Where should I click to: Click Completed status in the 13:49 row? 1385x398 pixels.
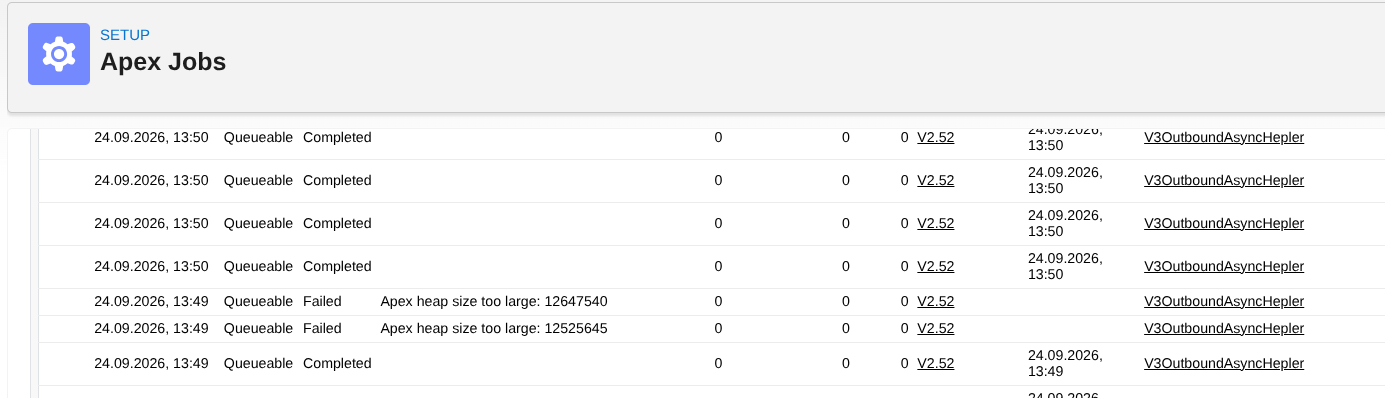pyautogui.click(x=337, y=363)
